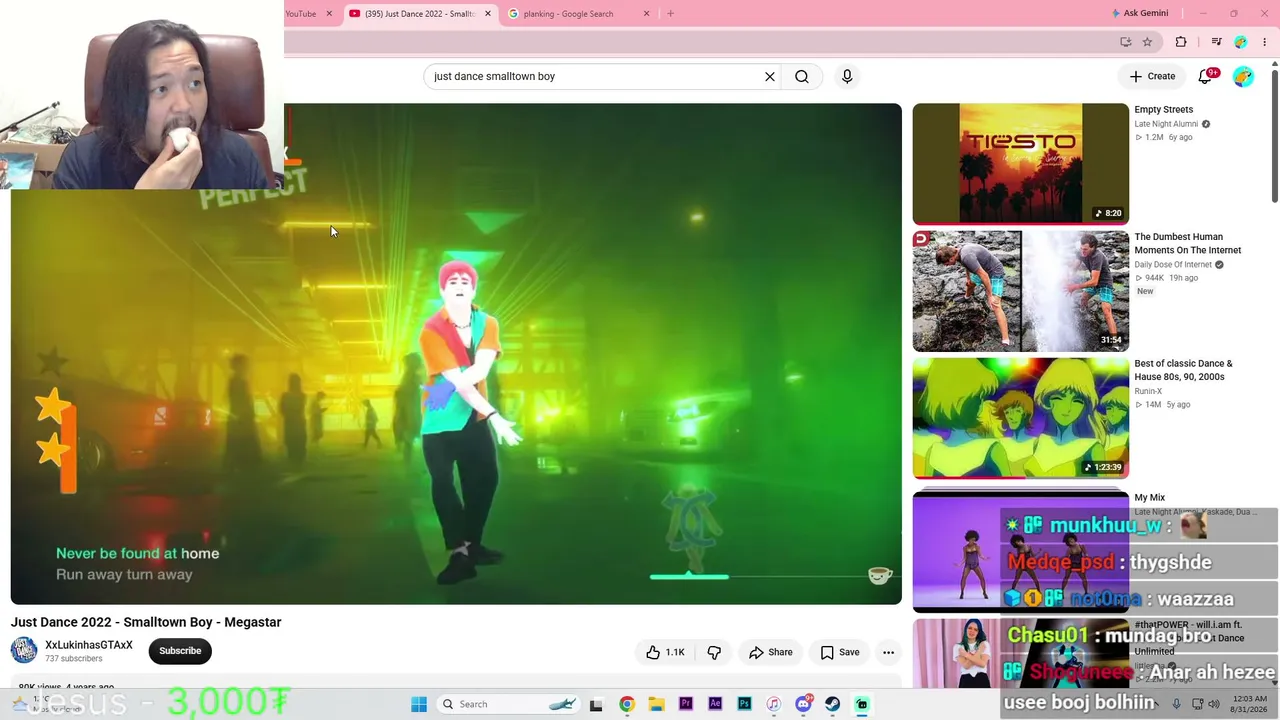Close the first YouTube tab
Screen dimensions: 1280x720
pyautogui.click(x=329, y=14)
